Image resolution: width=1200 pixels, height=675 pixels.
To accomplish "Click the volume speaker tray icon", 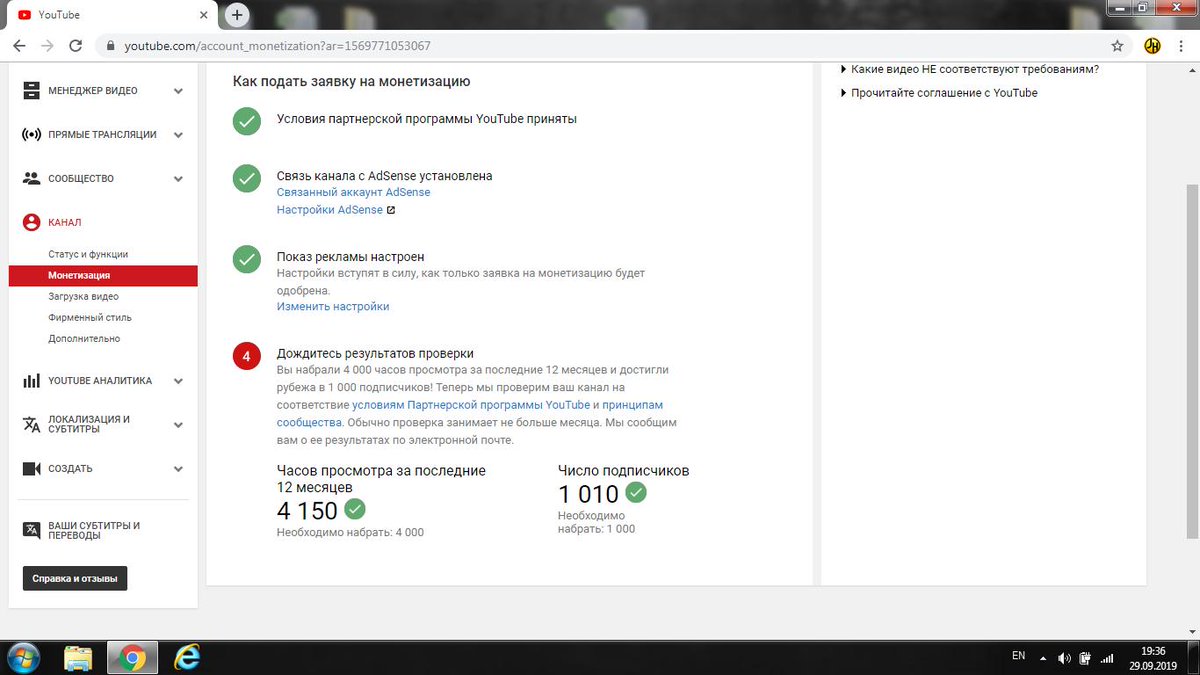I will [1064, 658].
